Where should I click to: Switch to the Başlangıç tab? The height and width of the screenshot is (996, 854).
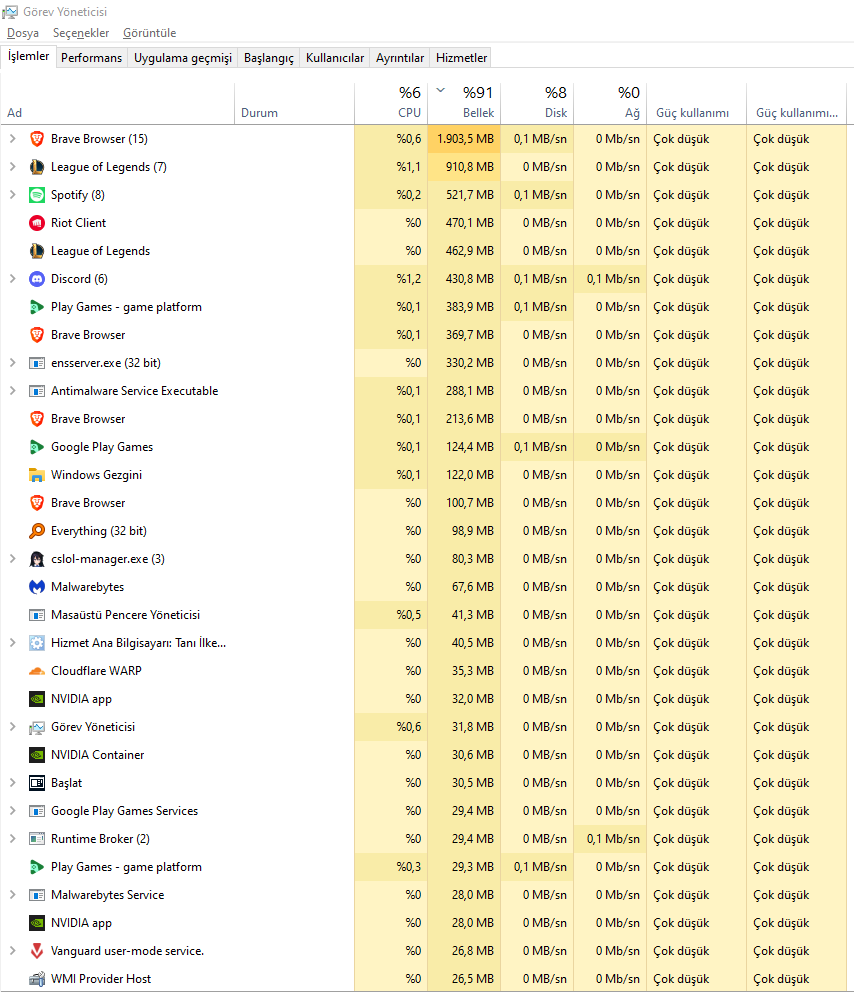coord(269,58)
